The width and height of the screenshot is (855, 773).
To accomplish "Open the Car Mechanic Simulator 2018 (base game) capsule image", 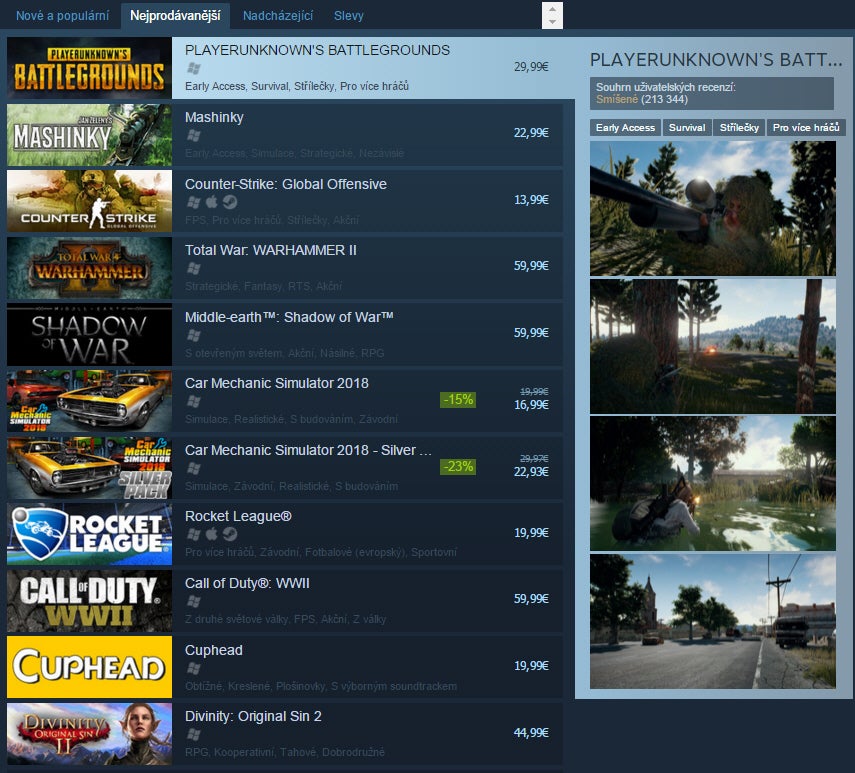I will point(89,401).
